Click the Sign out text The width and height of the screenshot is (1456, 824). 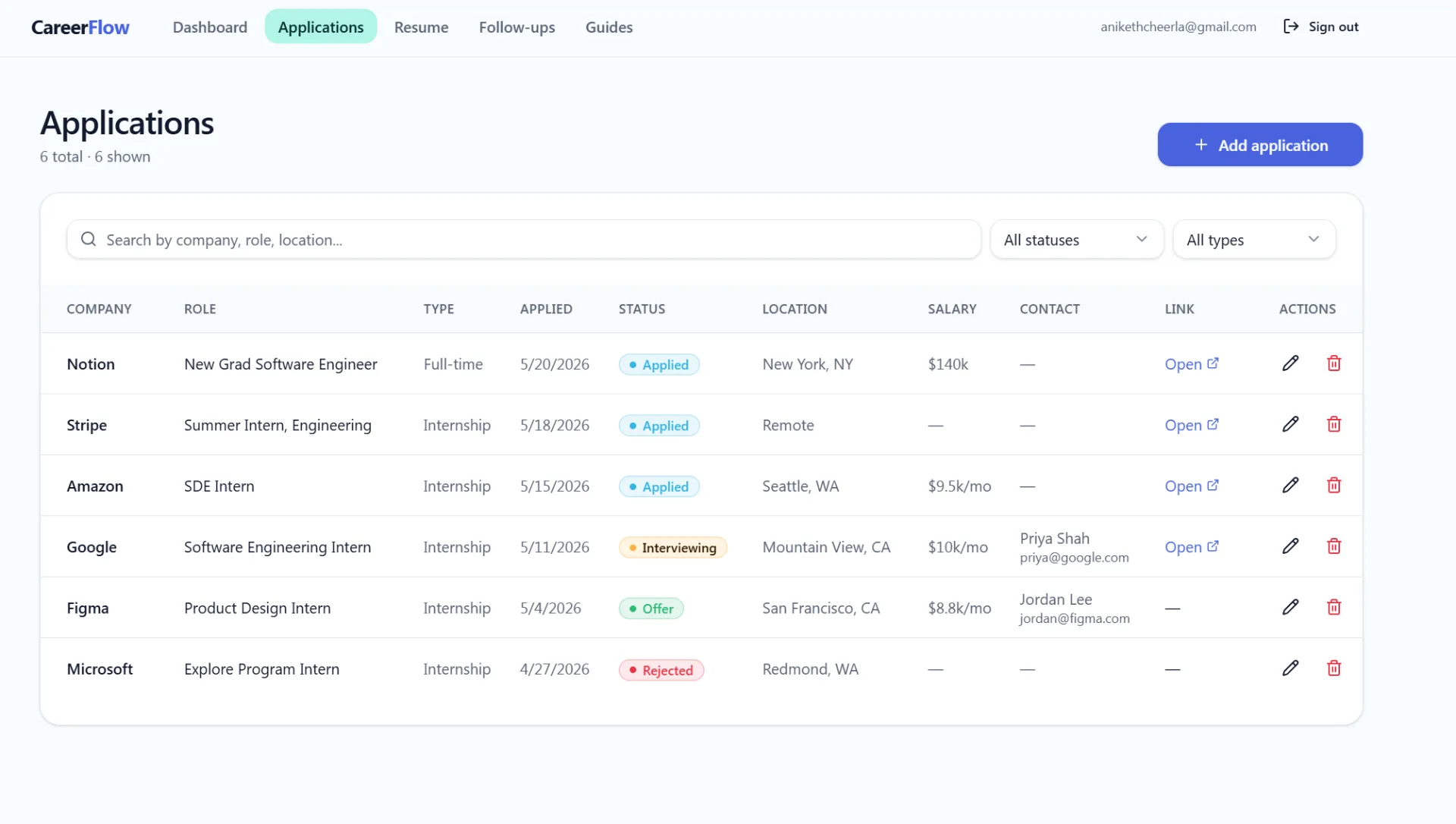[1333, 27]
